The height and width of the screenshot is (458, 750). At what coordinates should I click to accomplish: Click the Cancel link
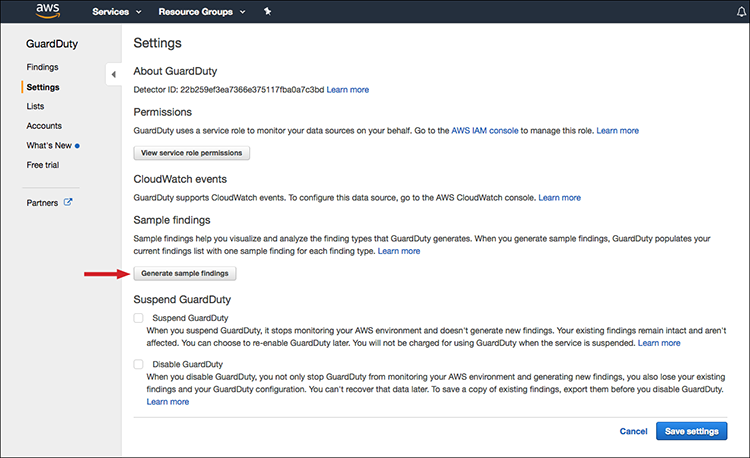pos(633,431)
